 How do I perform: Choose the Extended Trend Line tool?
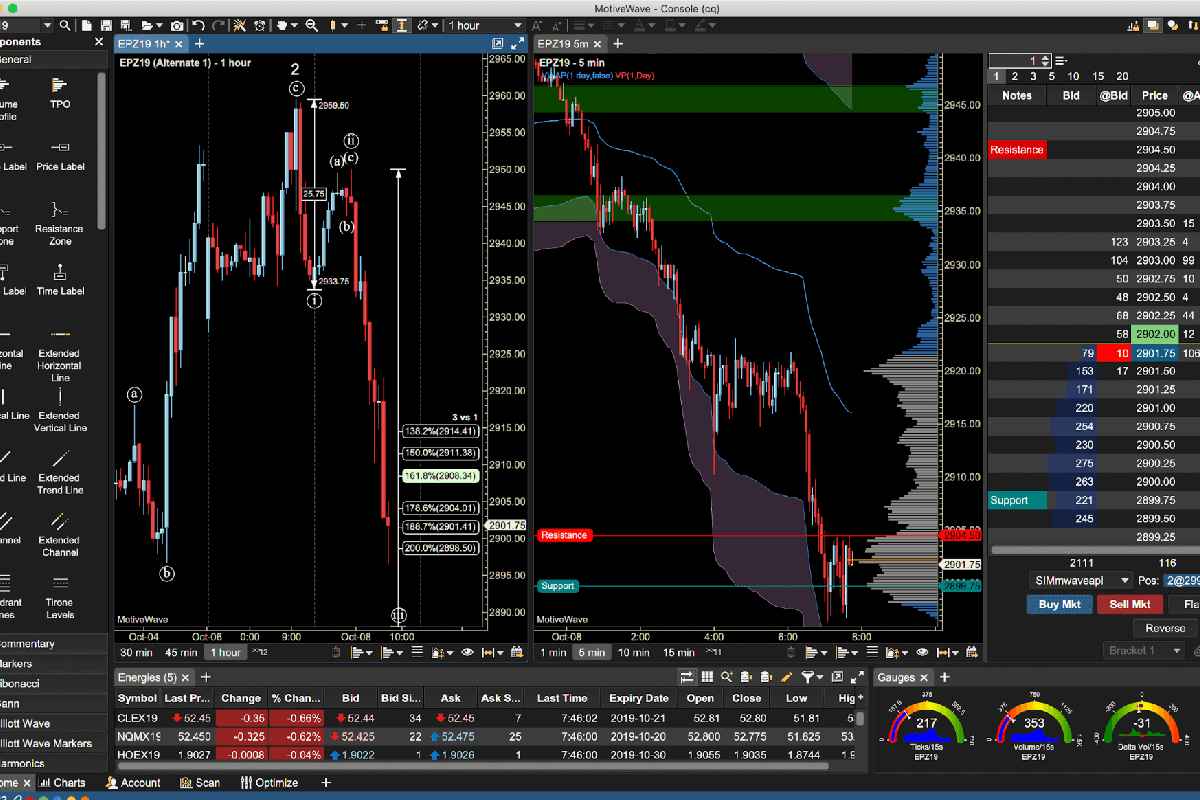click(59, 472)
